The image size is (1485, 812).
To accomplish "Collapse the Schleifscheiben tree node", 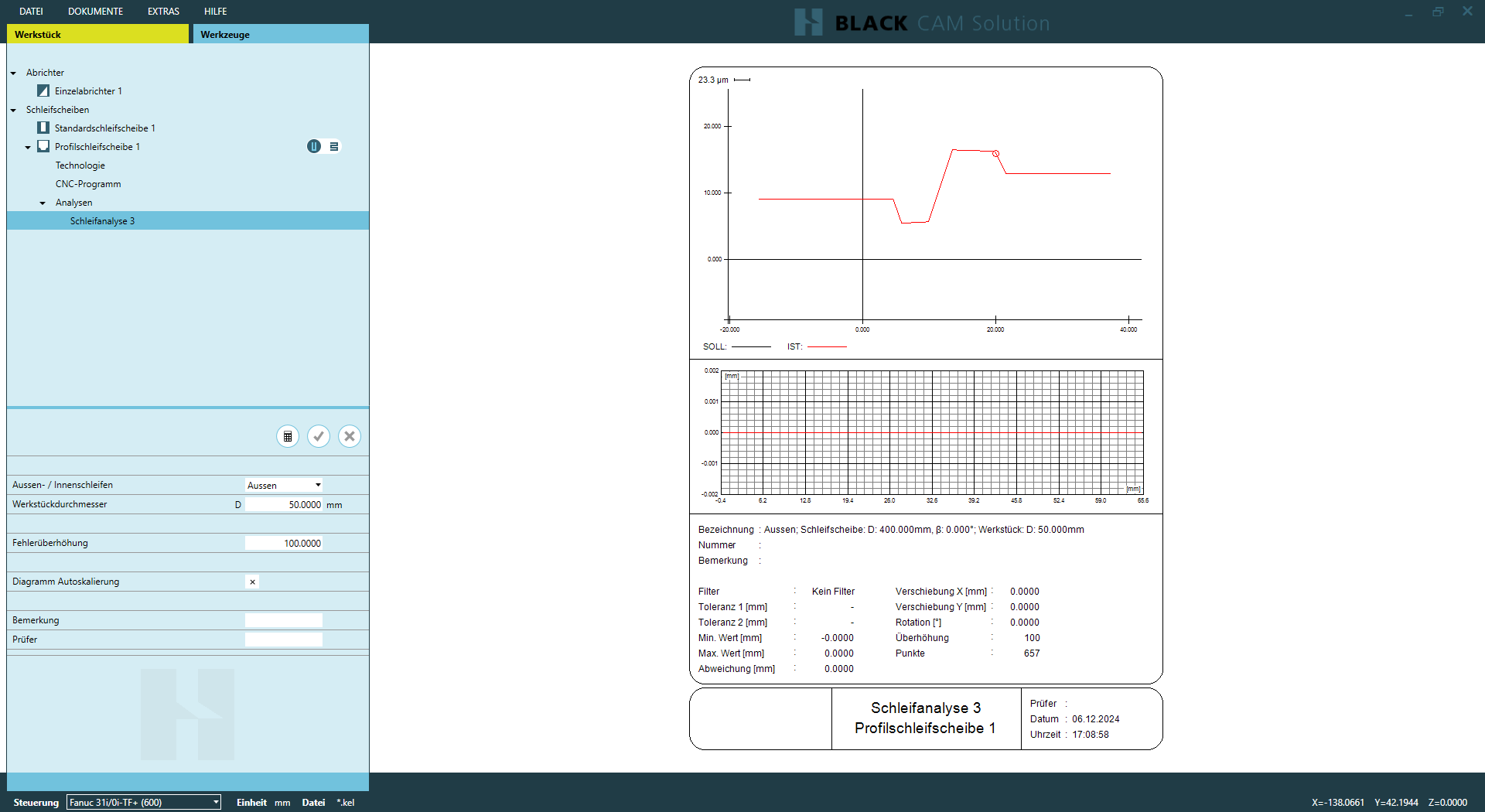I will tap(14, 110).
